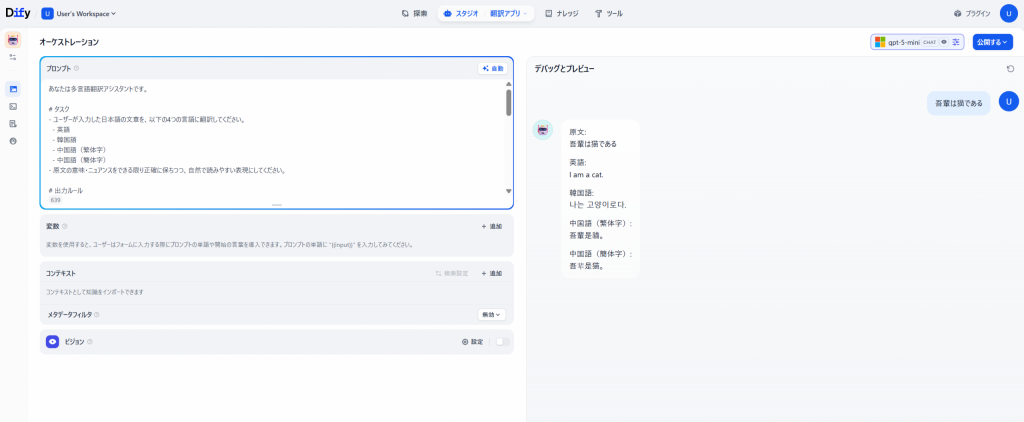Restart the debug conversation with the refresh icon

[1010, 69]
